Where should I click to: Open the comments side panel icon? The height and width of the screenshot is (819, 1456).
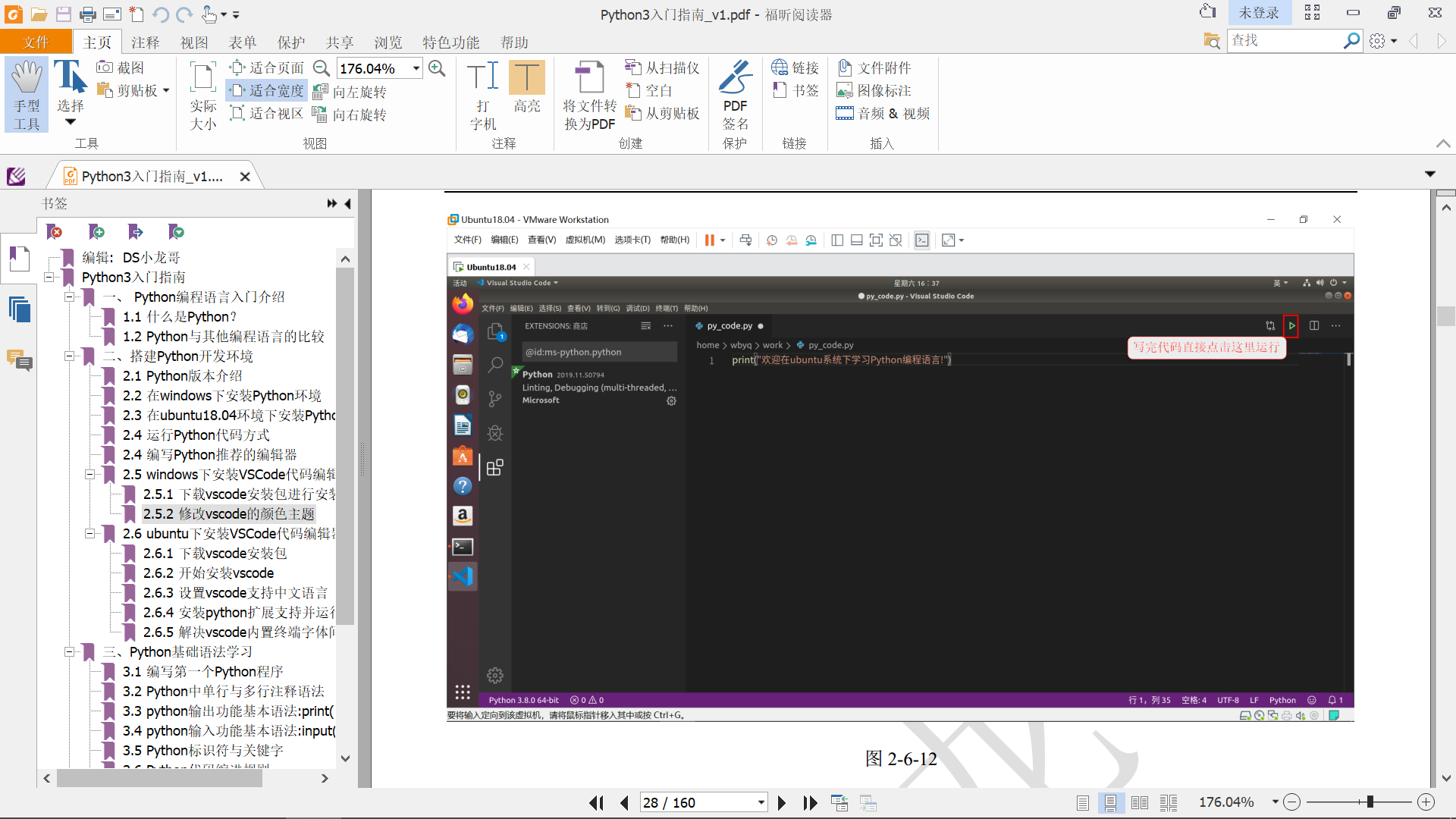click(19, 360)
